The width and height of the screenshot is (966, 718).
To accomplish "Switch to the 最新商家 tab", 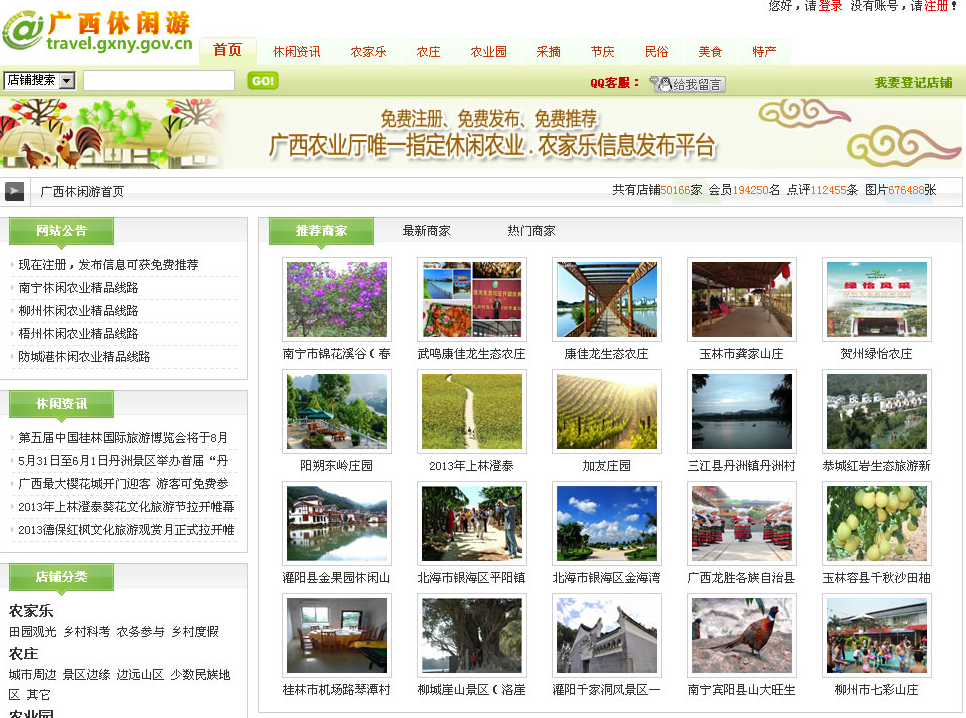I will coord(426,231).
